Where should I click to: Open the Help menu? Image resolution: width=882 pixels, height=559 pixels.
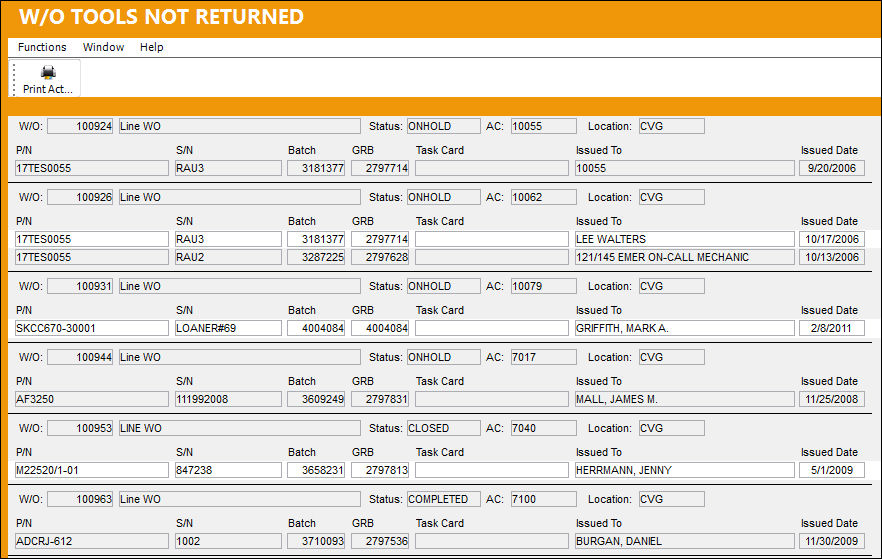pos(152,47)
